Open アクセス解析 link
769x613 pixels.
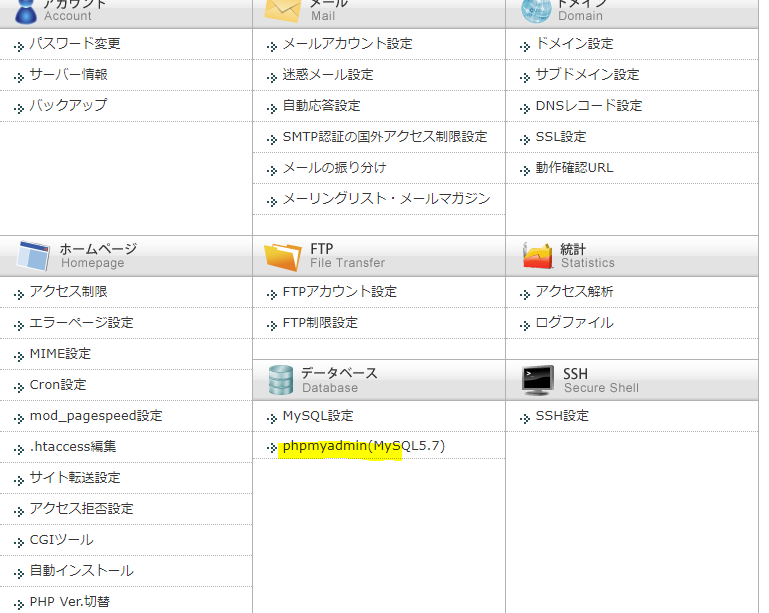coord(574,292)
